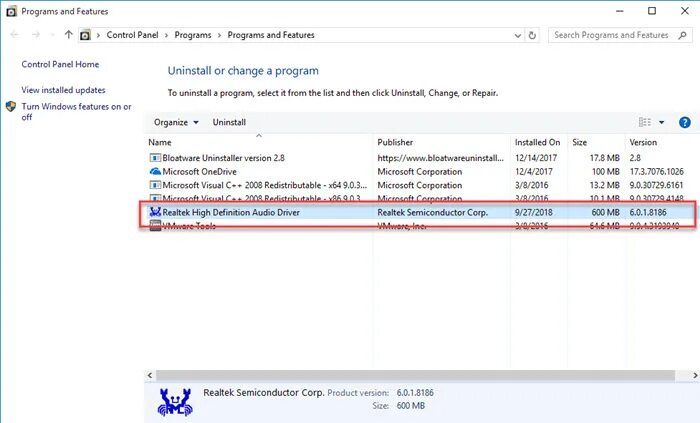Click the 9/27/2018 install date cell
700x423 pixels.
[533, 212]
